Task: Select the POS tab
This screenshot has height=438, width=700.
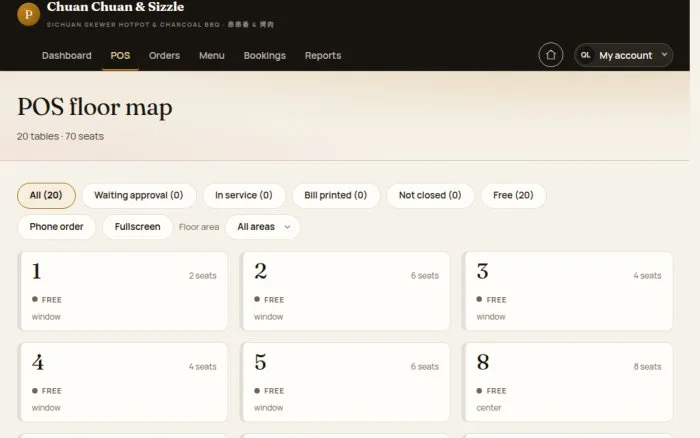Action: (120, 55)
